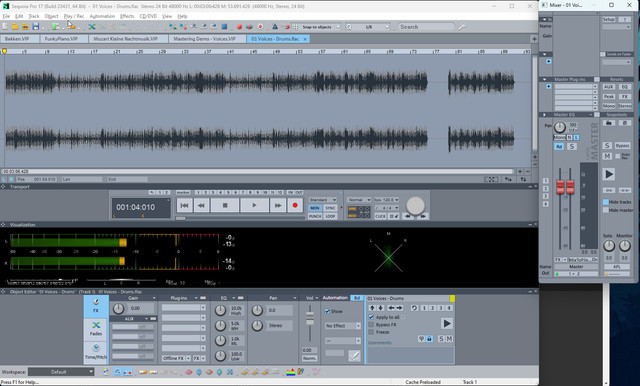Toggle the Sends on Fader checkbox in Mixer
The height and width of the screenshot is (386, 640).
point(602,54)
